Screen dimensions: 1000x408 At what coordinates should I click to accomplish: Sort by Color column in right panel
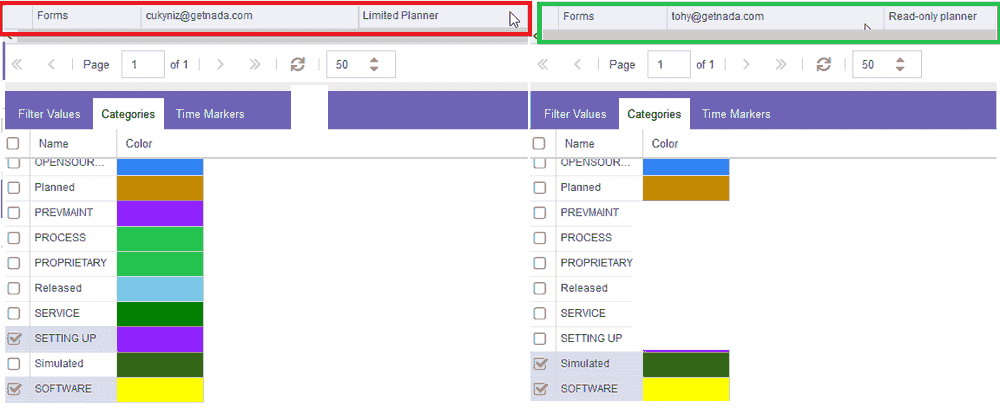click(665, 143)
